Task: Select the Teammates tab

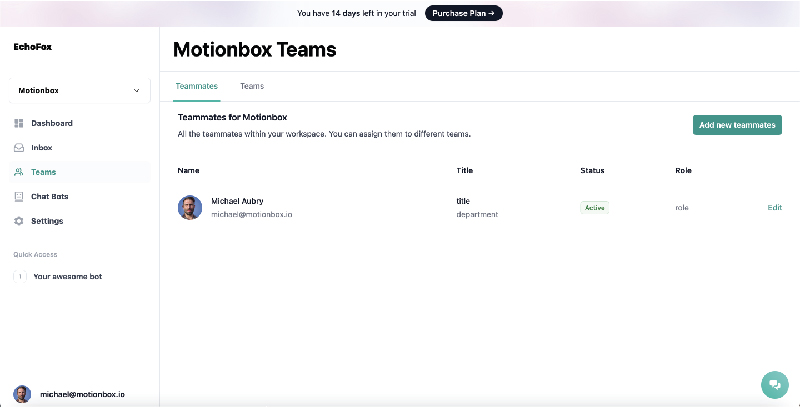Action: pyautogui.click(x=196, y=86)
